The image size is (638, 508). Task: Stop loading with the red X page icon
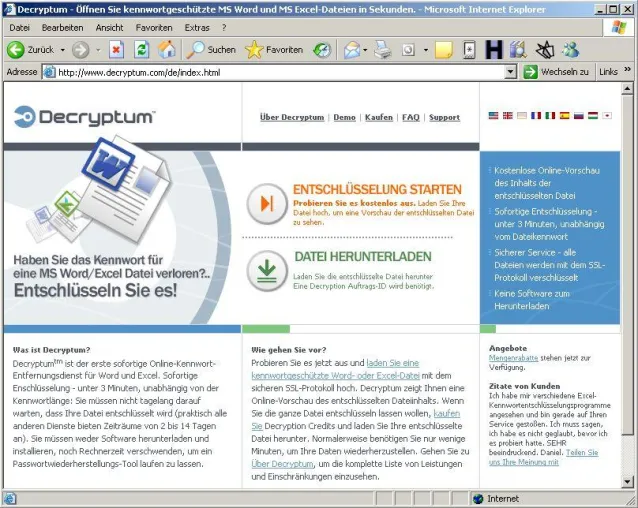pos(116,50)
